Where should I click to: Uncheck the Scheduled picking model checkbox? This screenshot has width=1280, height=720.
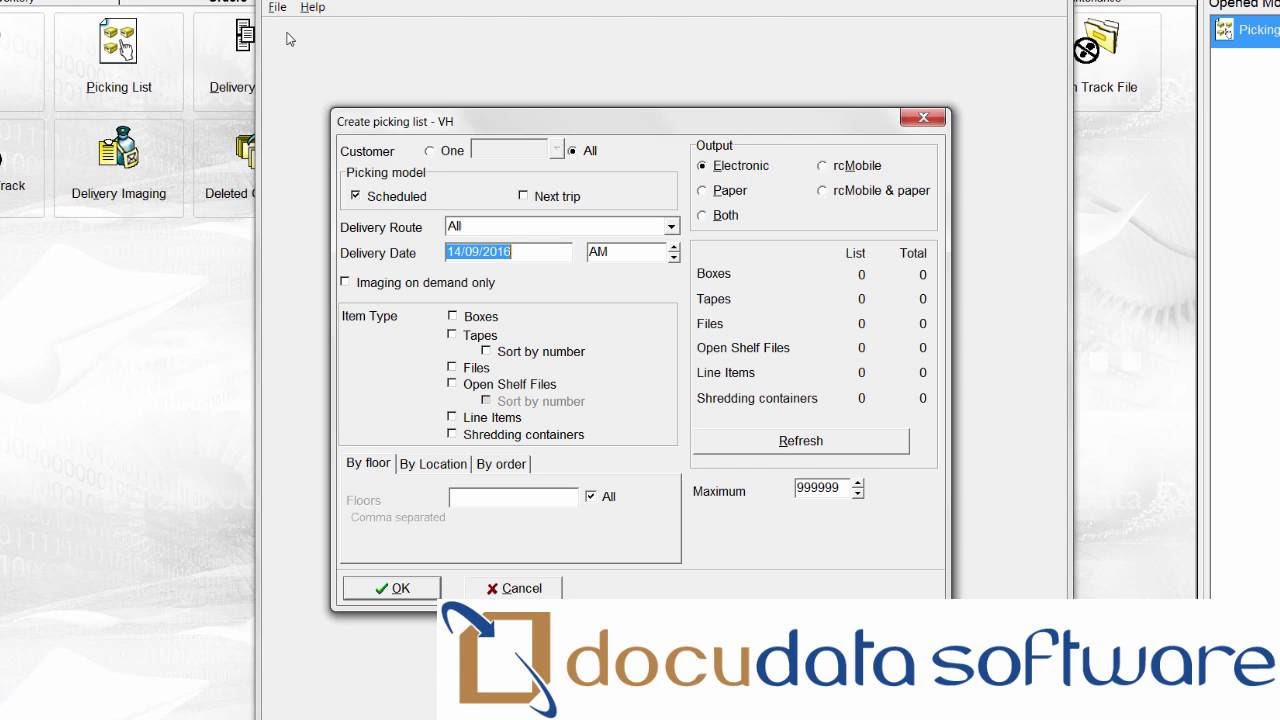click(x=355, y=196)
